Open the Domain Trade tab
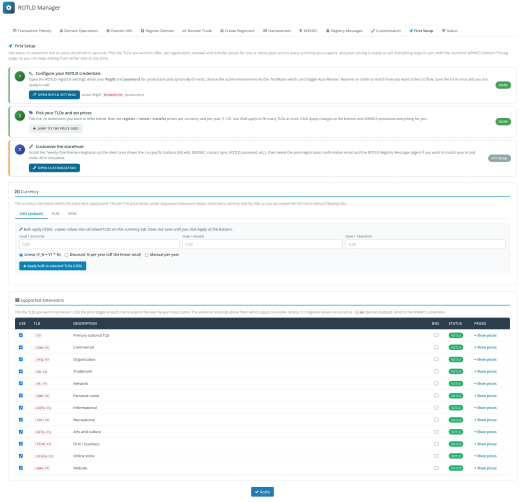523x502 pixels. coord(197,31)
